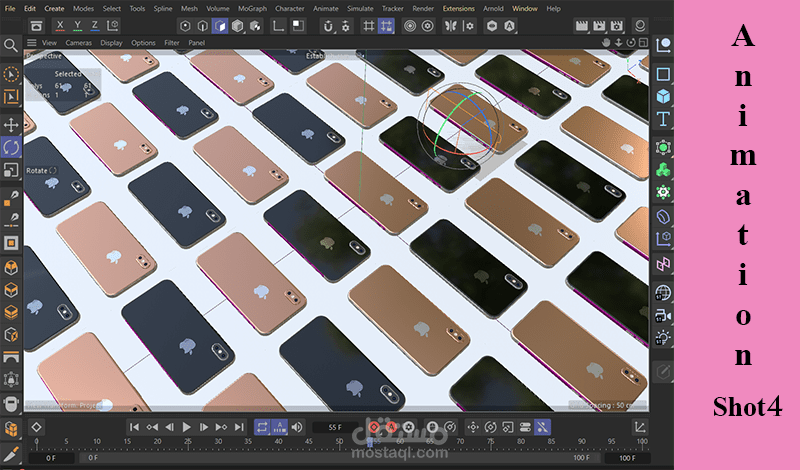Click the Light icon in right toolbar
The image size is (800, 470).
(x=663, y=338)
